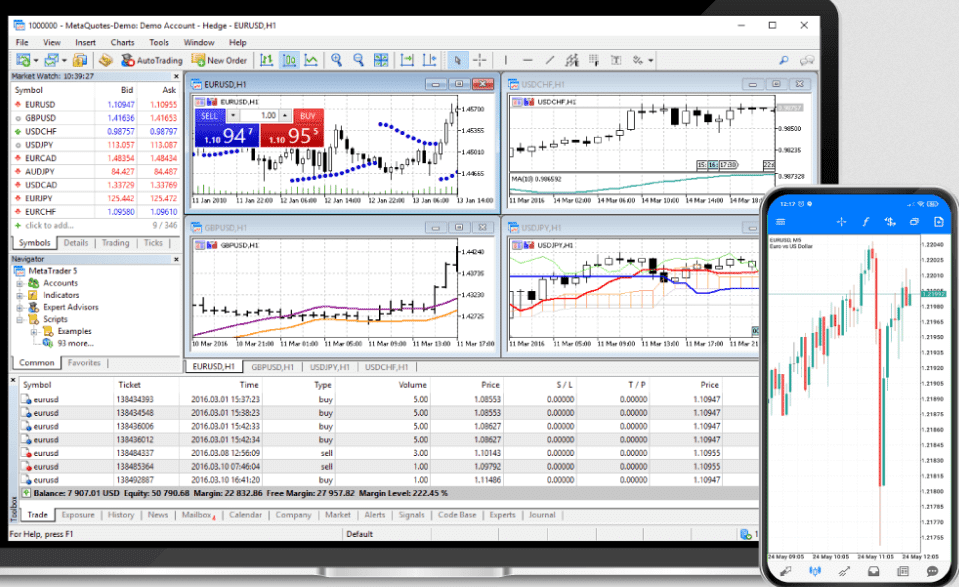The height and width of the screenshot is (587, 959).
Task: Open search using the magnifier icon
Action: (784, 60)
